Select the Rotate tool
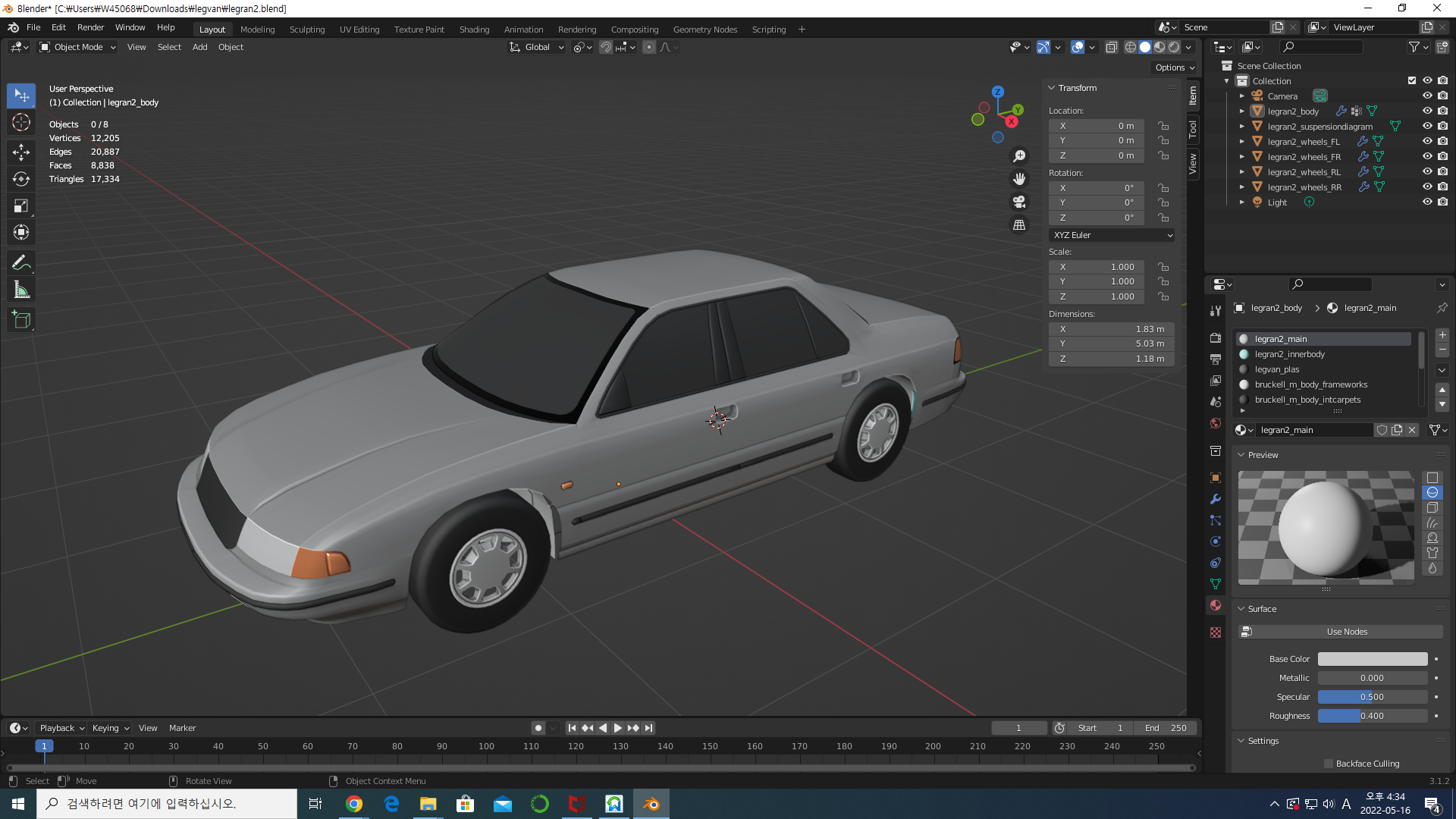1456x819 pixels. (21, 179)
